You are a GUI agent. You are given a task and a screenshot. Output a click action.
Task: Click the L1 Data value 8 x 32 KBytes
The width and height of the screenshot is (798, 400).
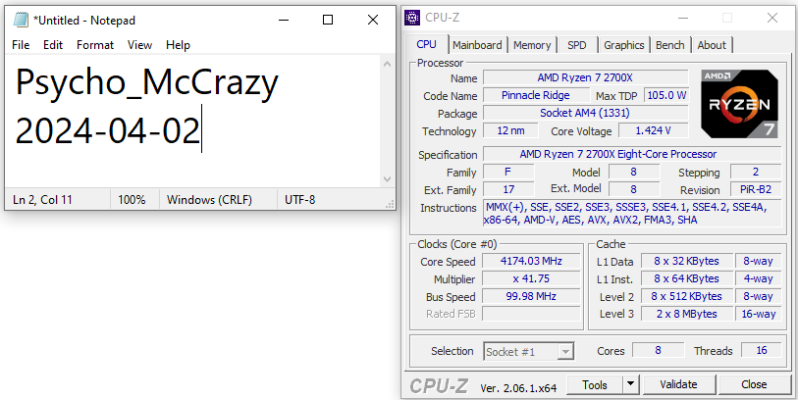[x=687, y=262]
